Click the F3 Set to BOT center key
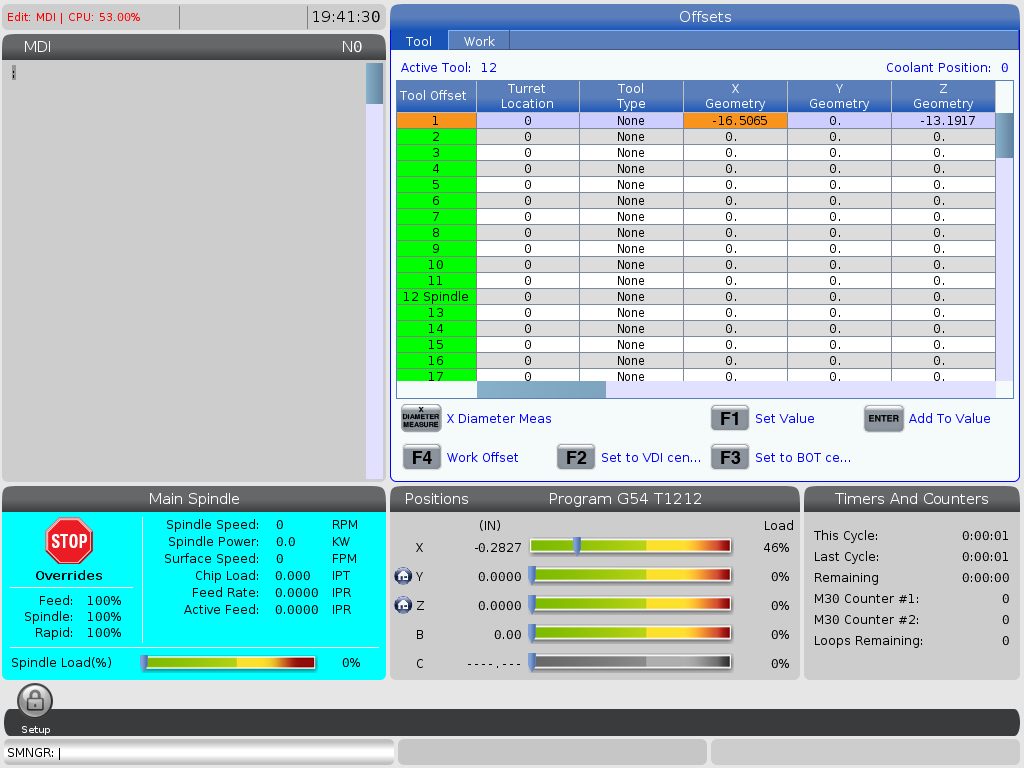 (729, 457)
